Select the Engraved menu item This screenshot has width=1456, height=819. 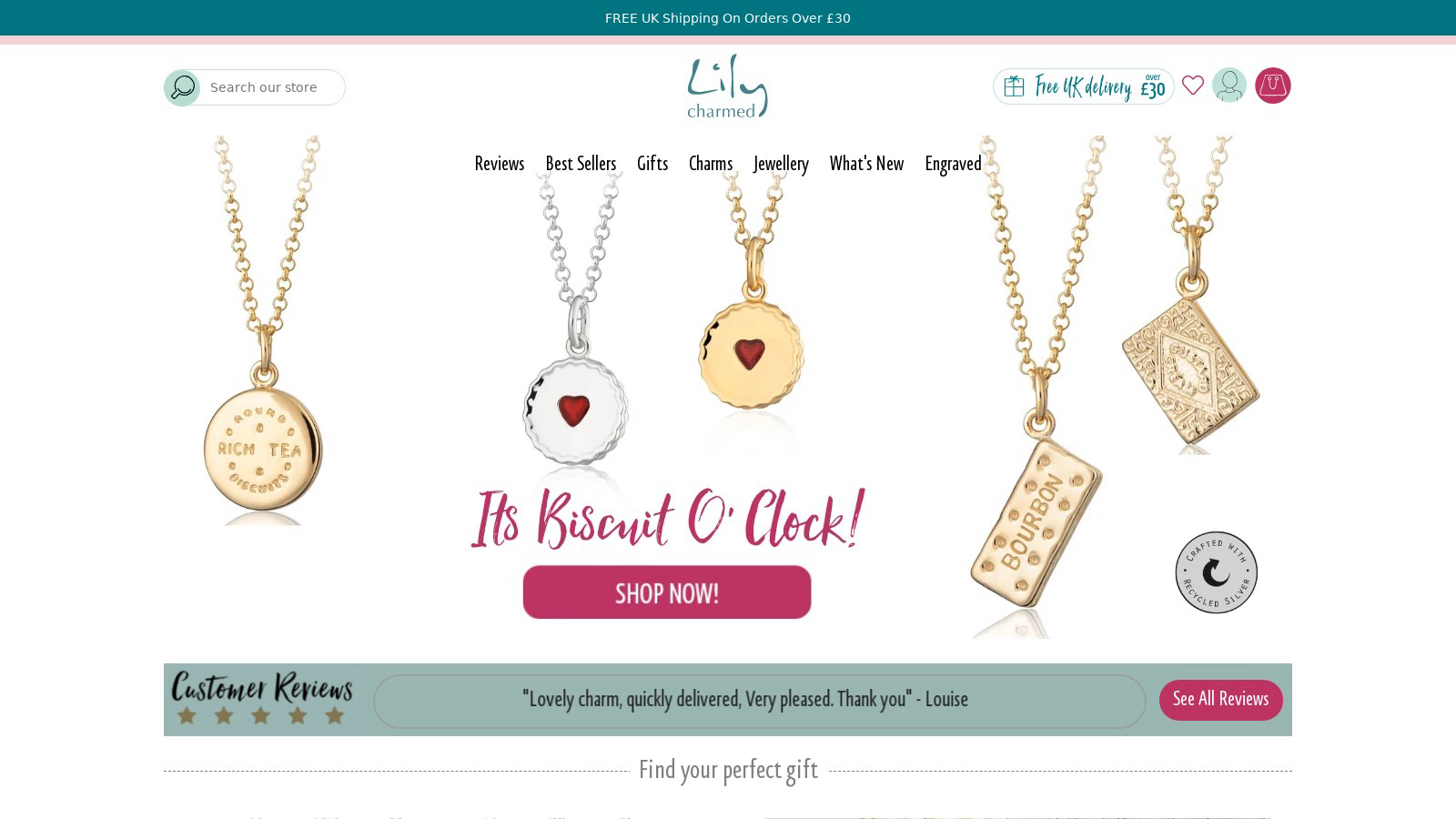[953, 164]
